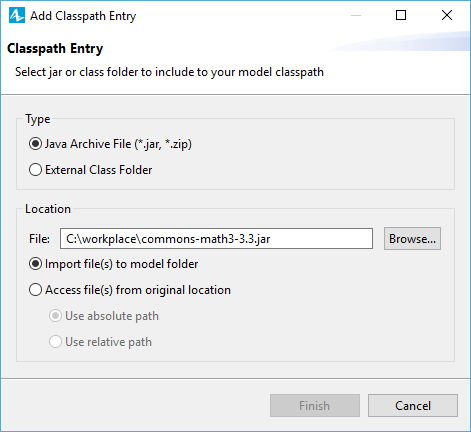
Task: Choose Access file(s) from original location
Action: [x=130, y=290]
